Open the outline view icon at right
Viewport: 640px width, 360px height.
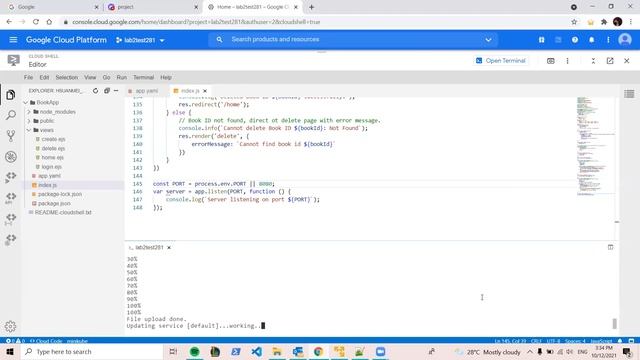pyautogui.click(x=629, y=94)
